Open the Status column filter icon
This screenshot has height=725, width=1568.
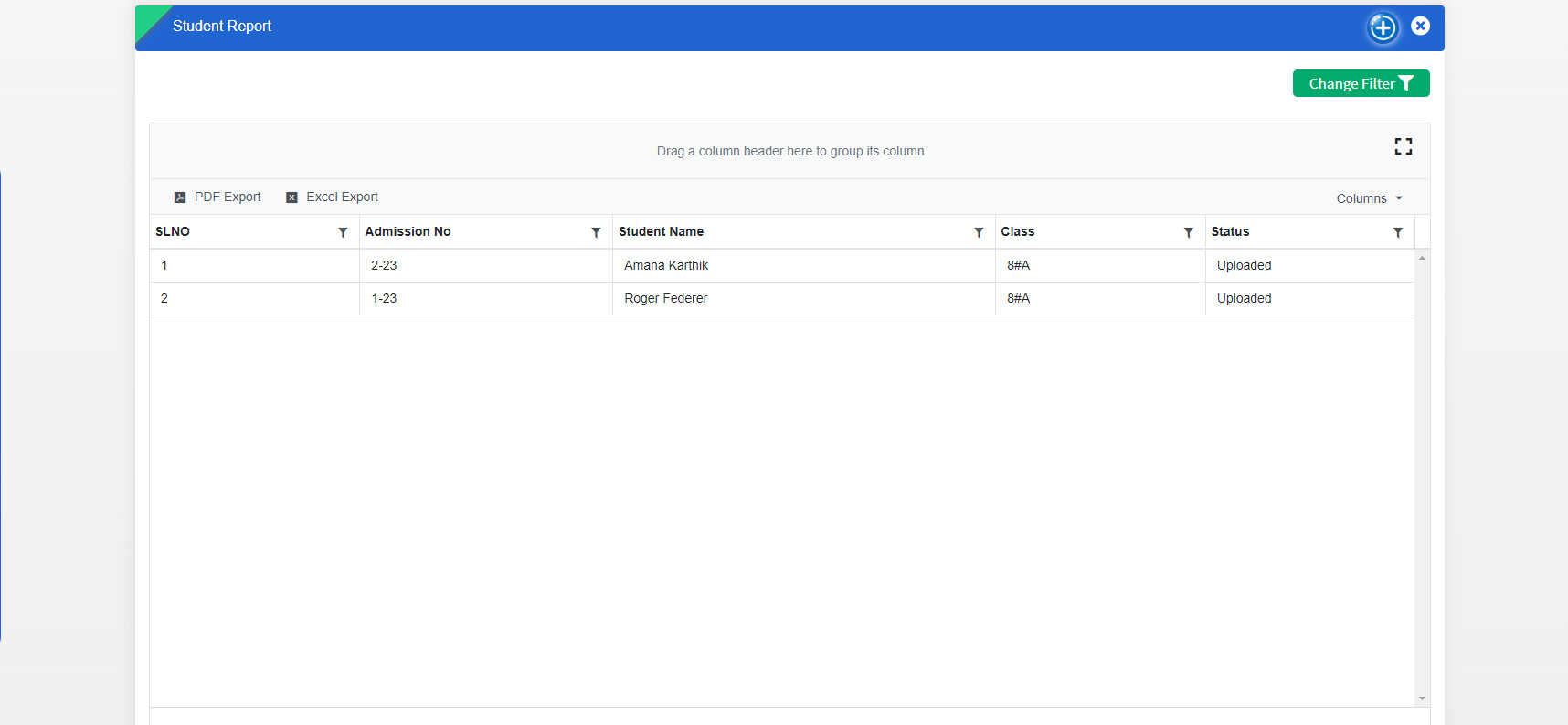click(x=1397, y=232)
